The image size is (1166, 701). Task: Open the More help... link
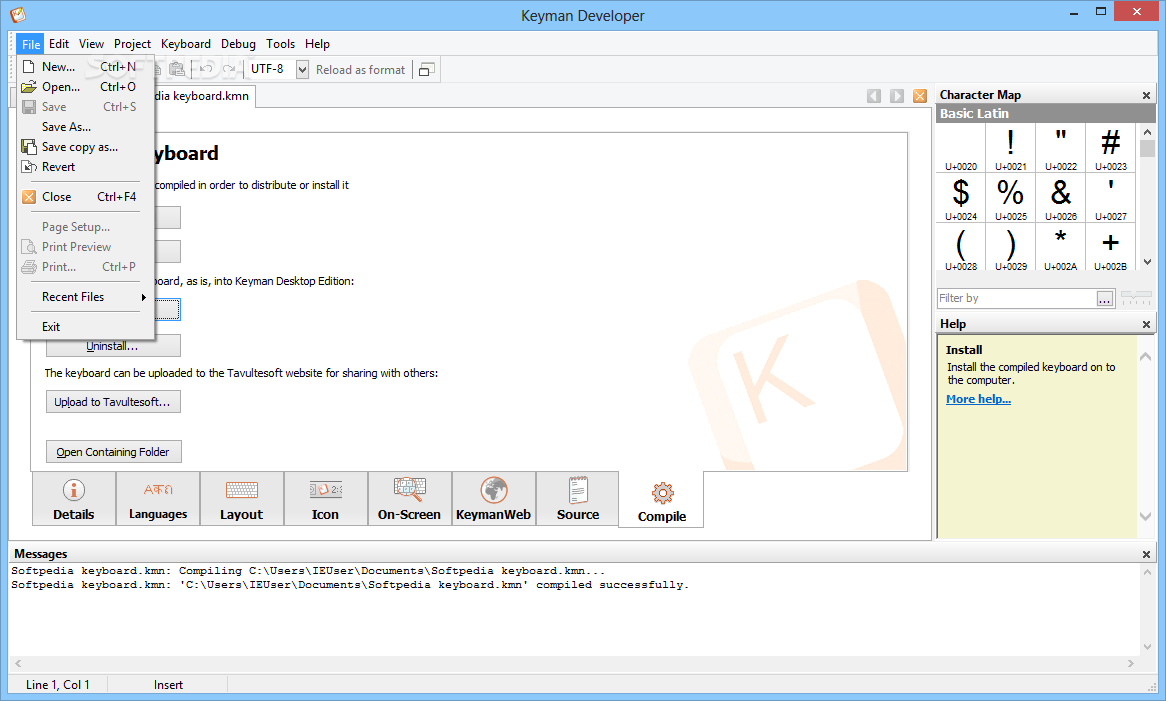point(978,399)
